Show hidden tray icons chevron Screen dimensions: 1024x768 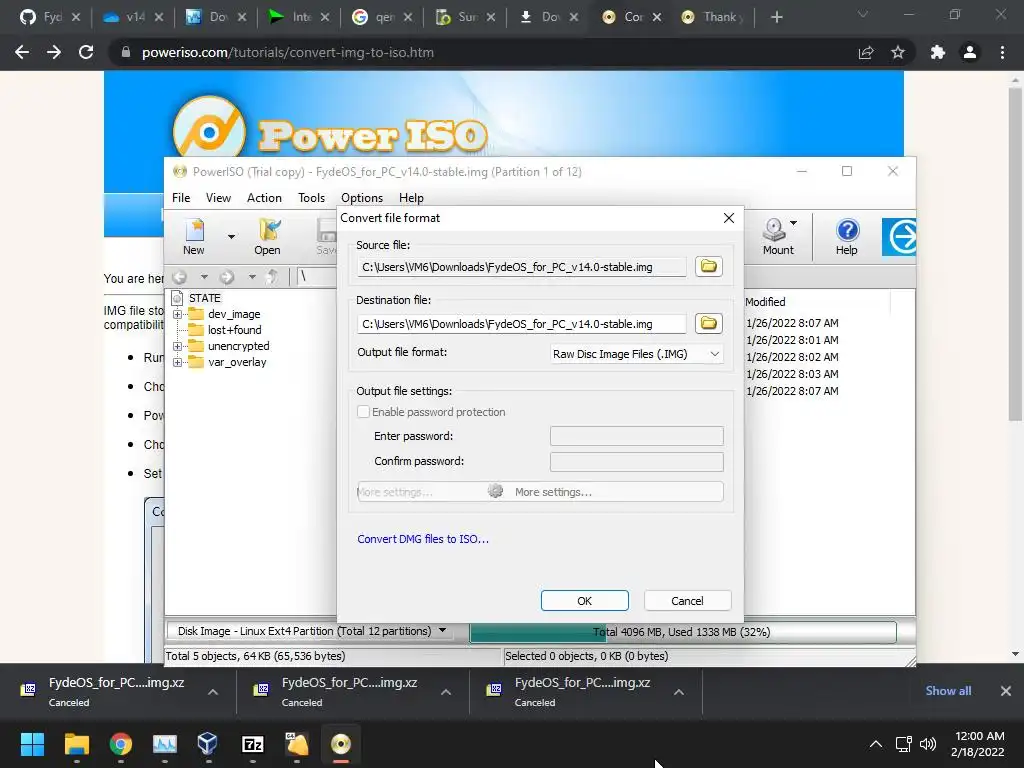pos(876,744)
